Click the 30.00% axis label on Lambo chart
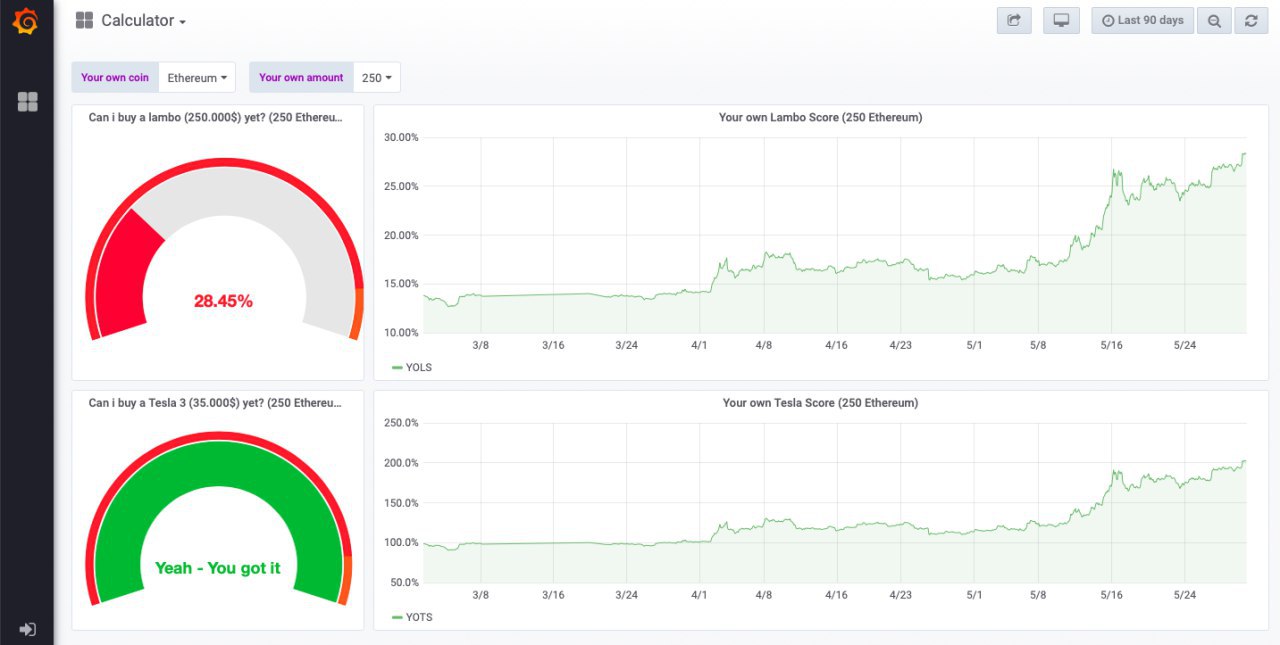The image size is (1280, 645). 401,137
